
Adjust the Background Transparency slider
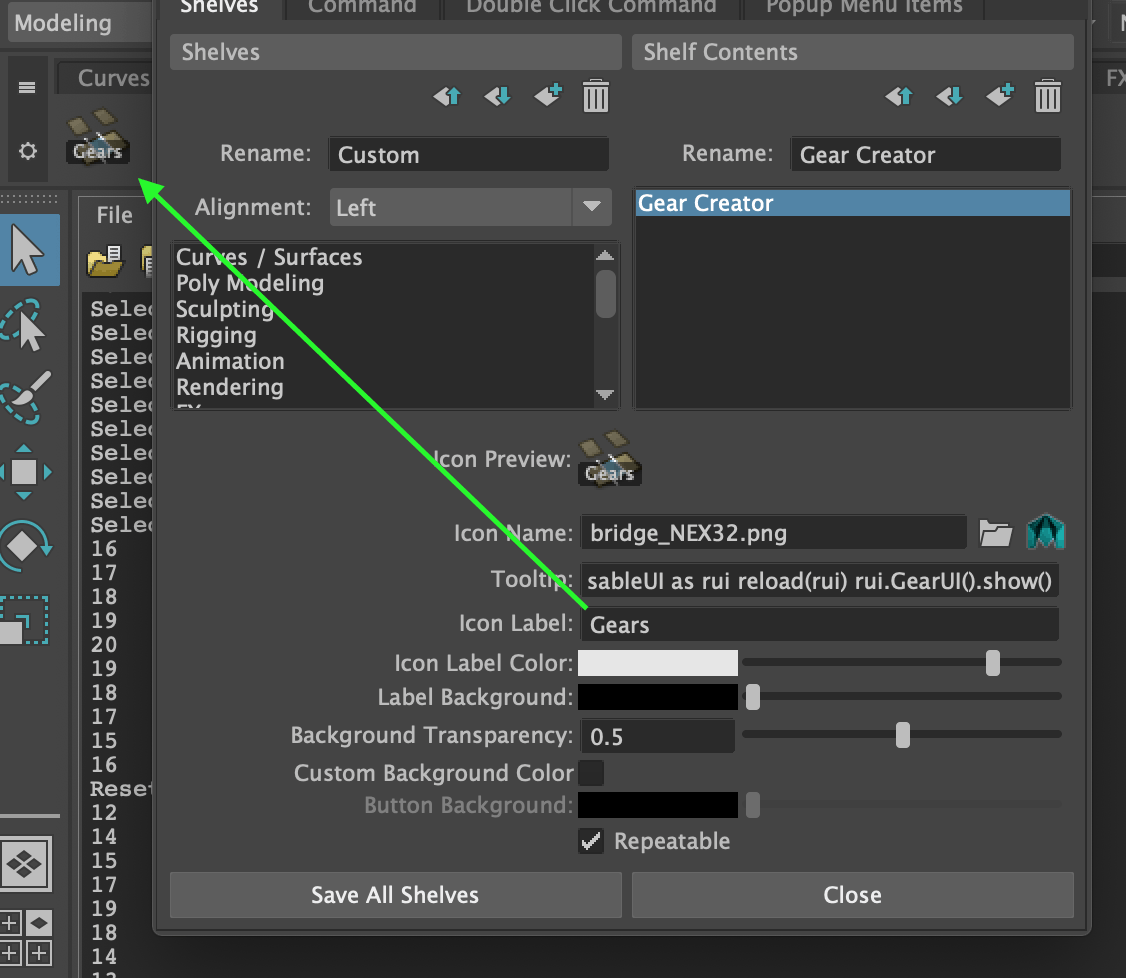pos(903,735)
